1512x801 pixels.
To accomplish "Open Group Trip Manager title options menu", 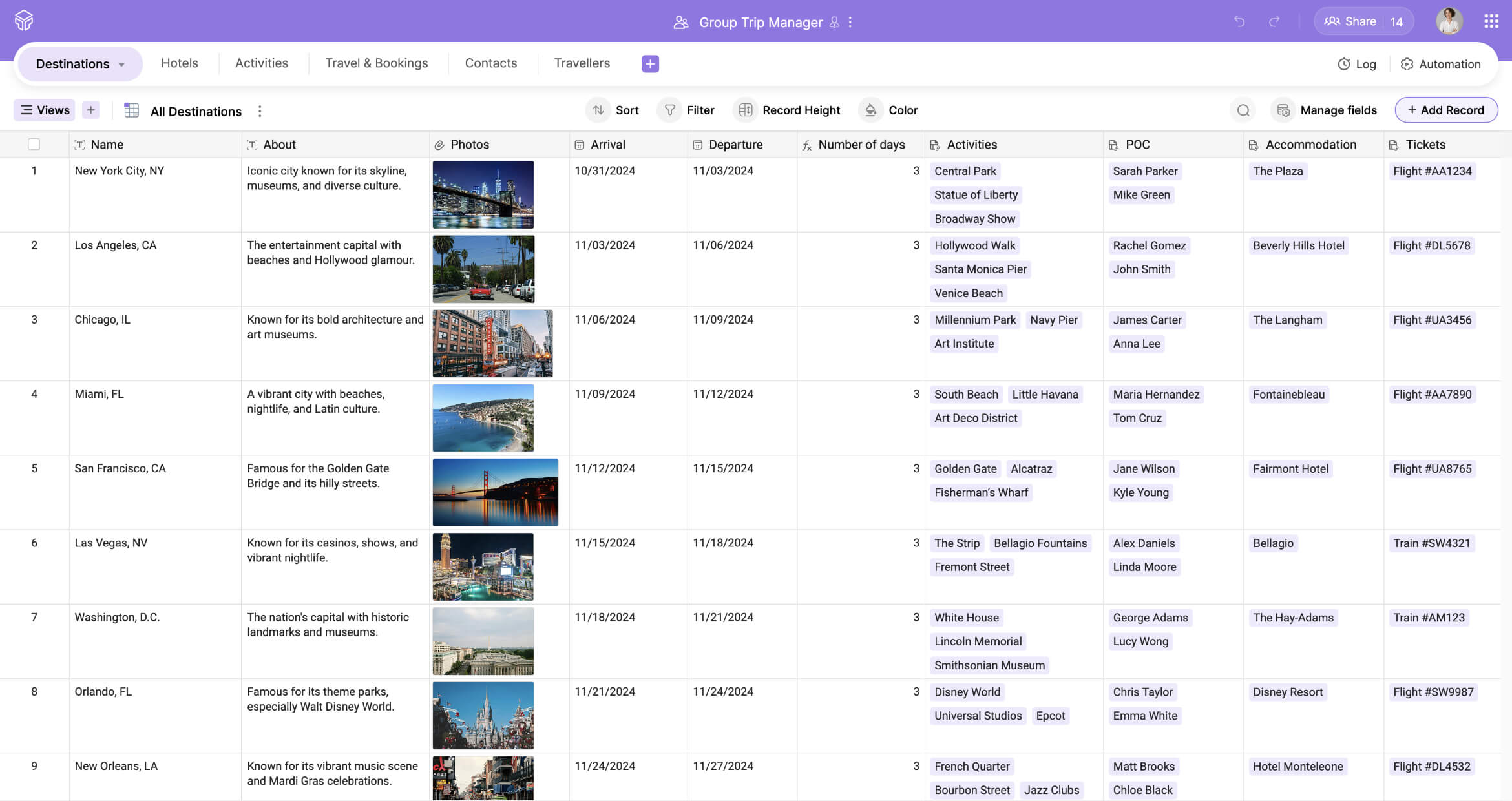I will pos(850,22).
